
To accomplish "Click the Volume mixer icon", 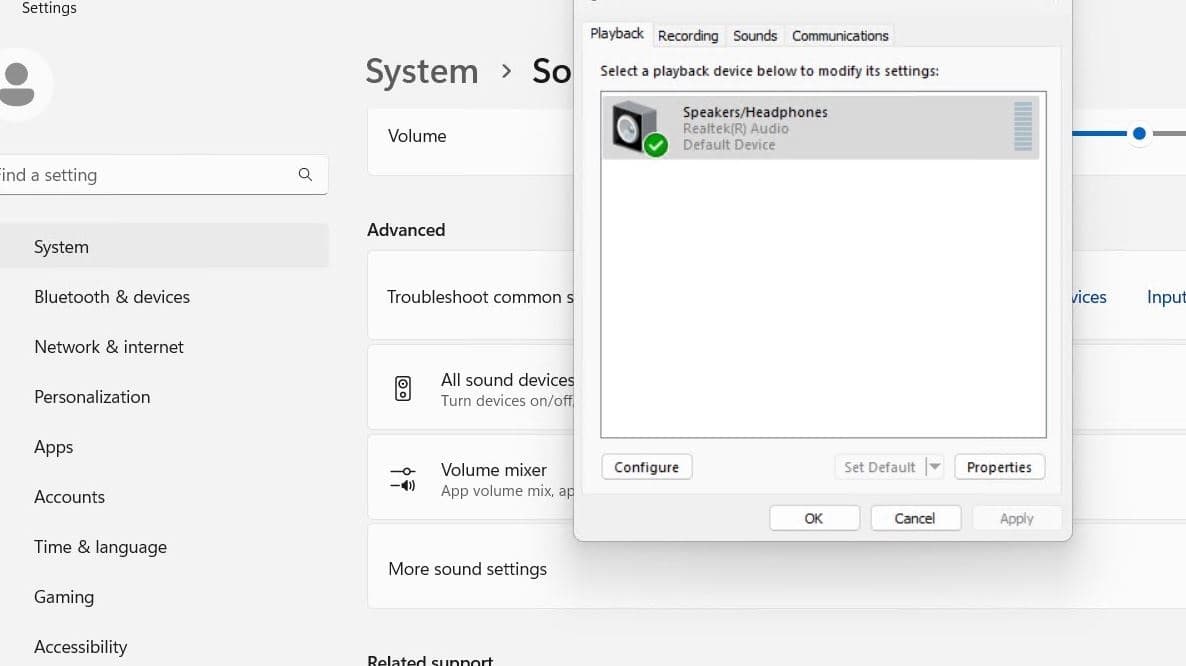I will 403,479.
